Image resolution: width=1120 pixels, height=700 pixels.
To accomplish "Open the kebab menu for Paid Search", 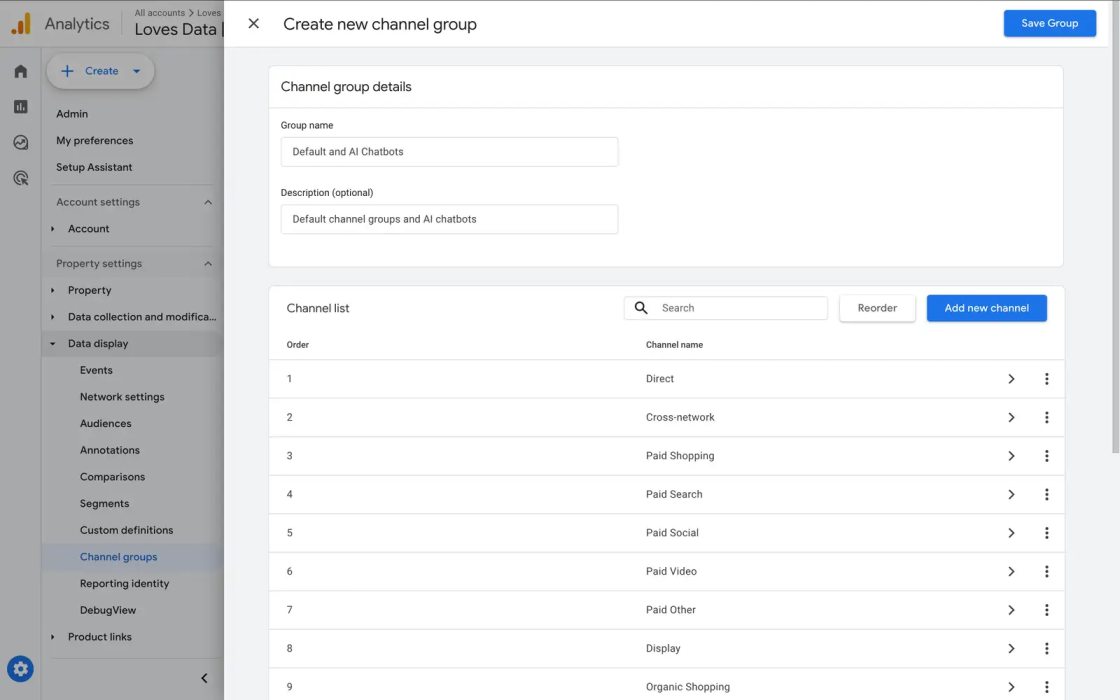I will click(x=1047, y=494).
